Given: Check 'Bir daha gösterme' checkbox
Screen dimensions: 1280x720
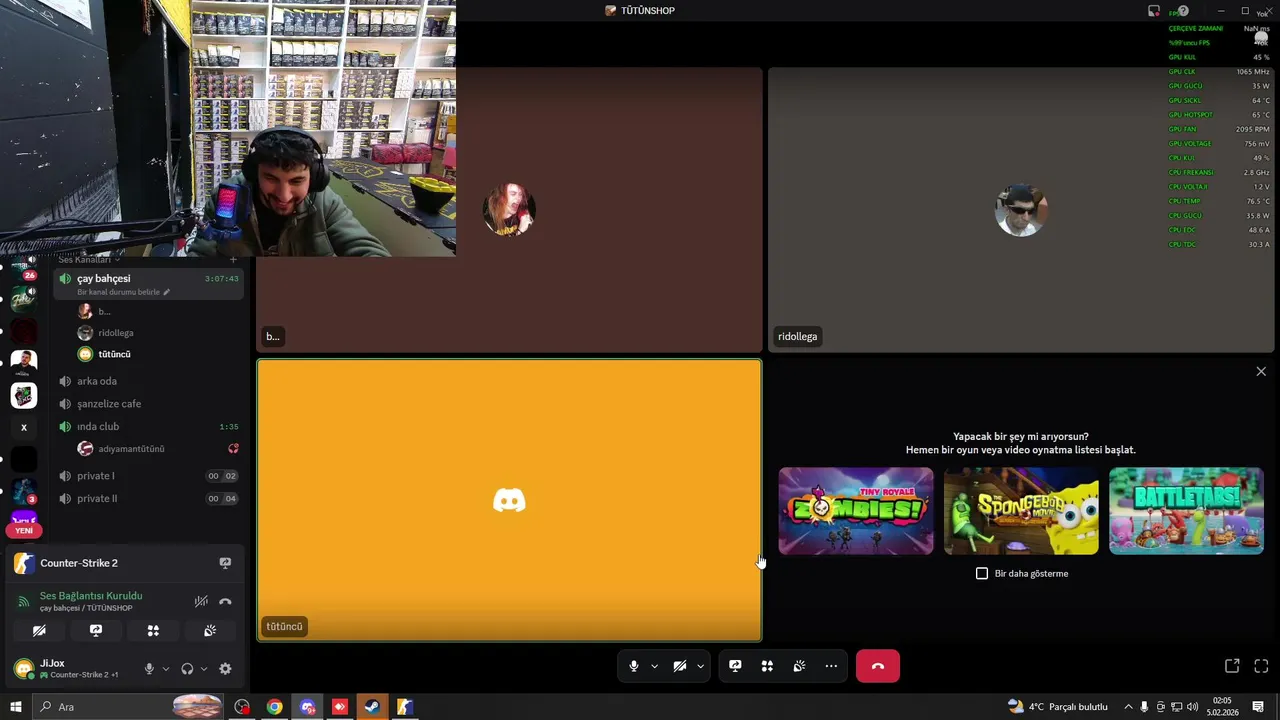Looking at the screenshot, I should (982, 573).
